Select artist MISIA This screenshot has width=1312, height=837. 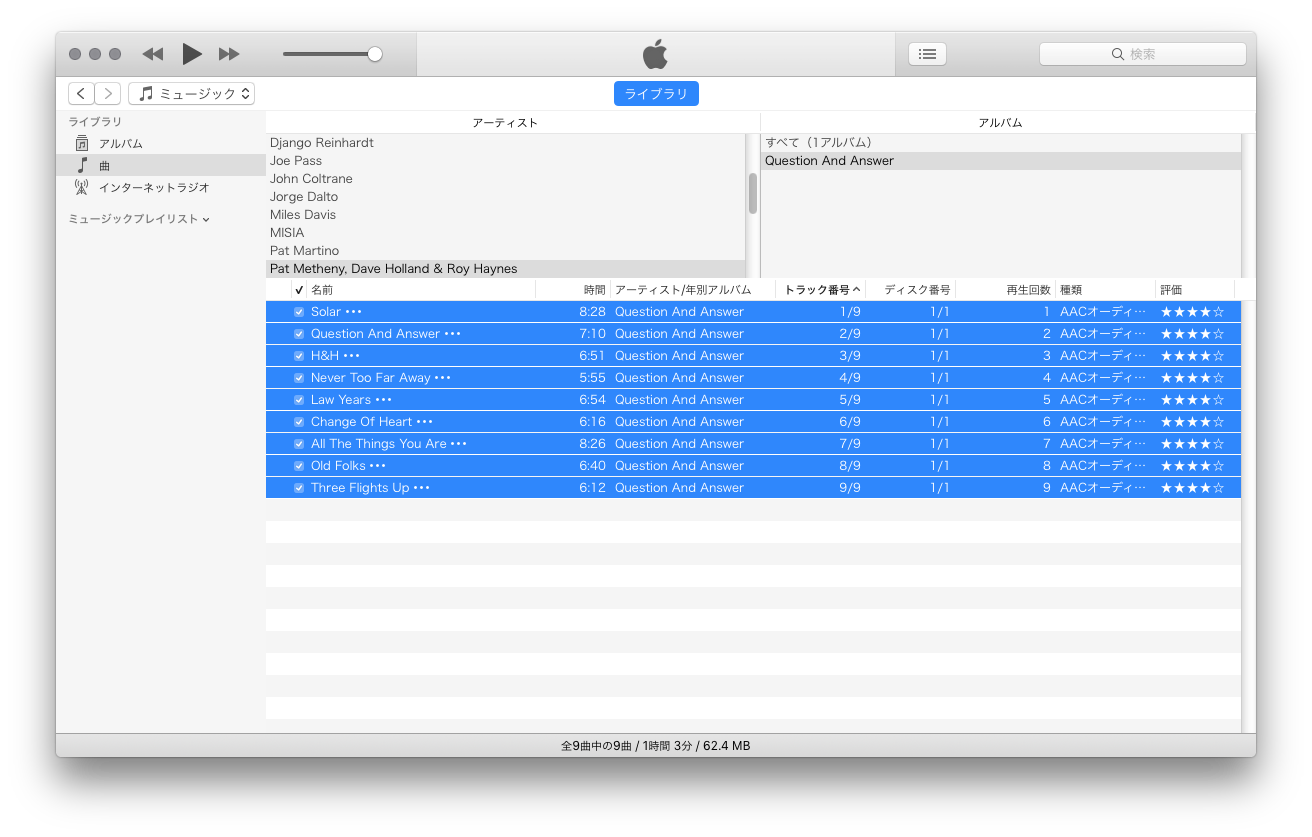tap(505, 233)
